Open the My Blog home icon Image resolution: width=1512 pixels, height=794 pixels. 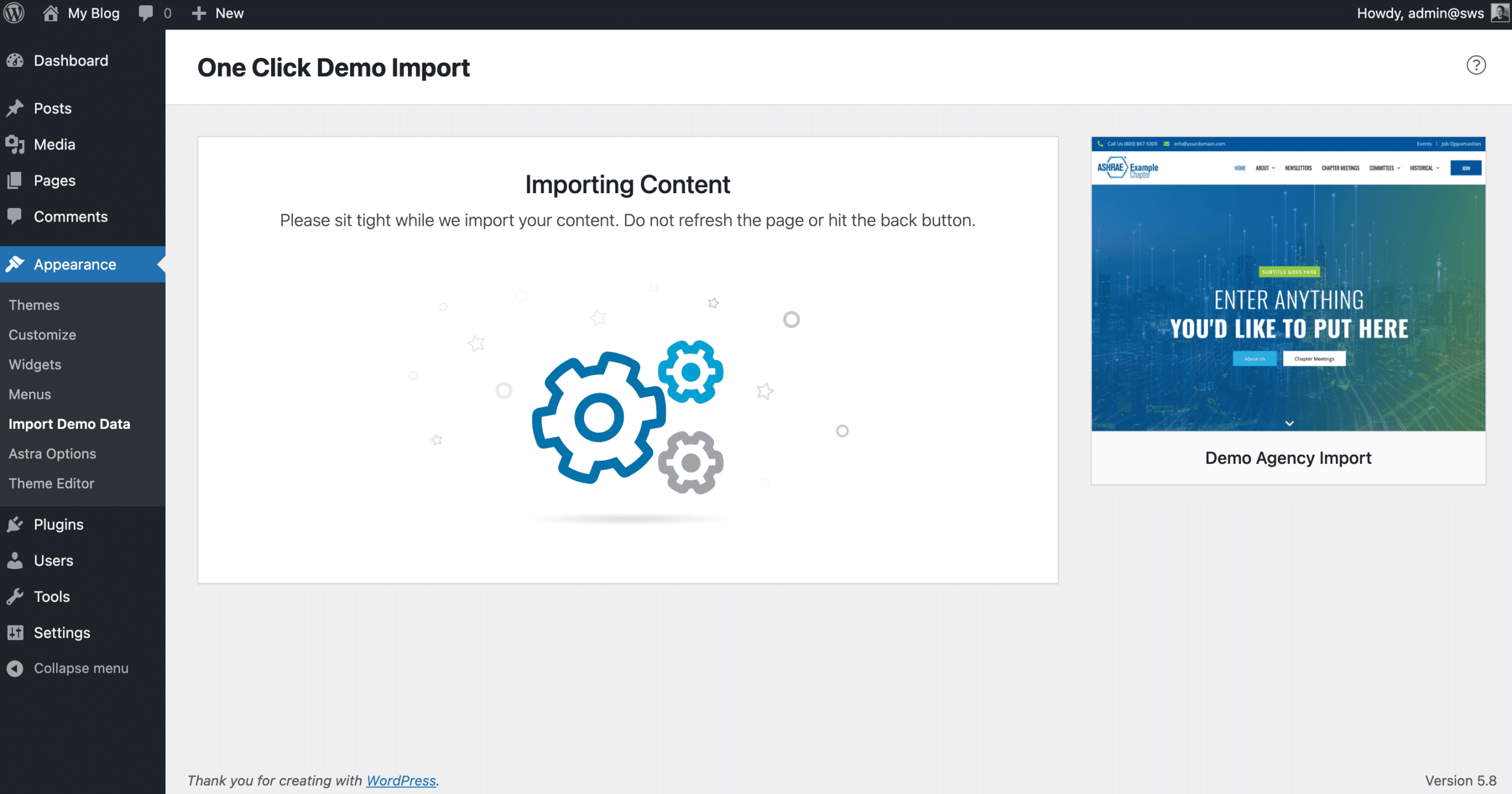tap(51, 13)
